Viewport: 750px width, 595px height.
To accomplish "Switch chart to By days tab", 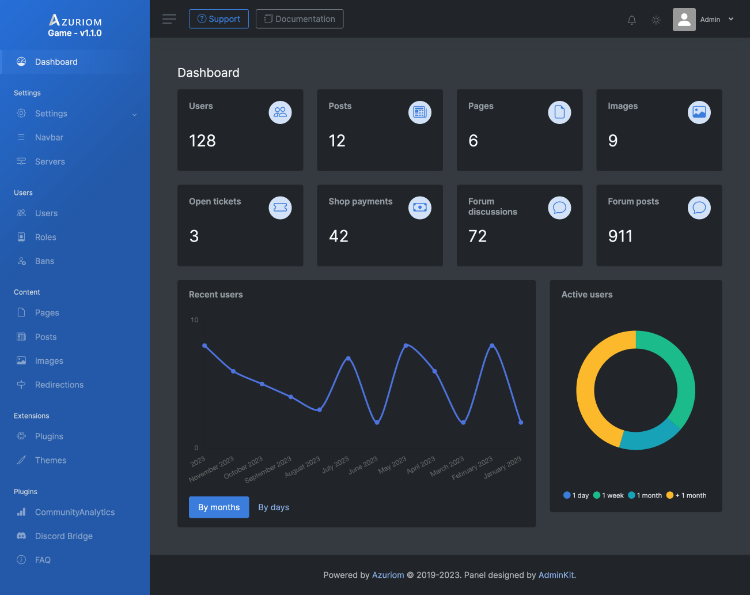I will (274, 507).
